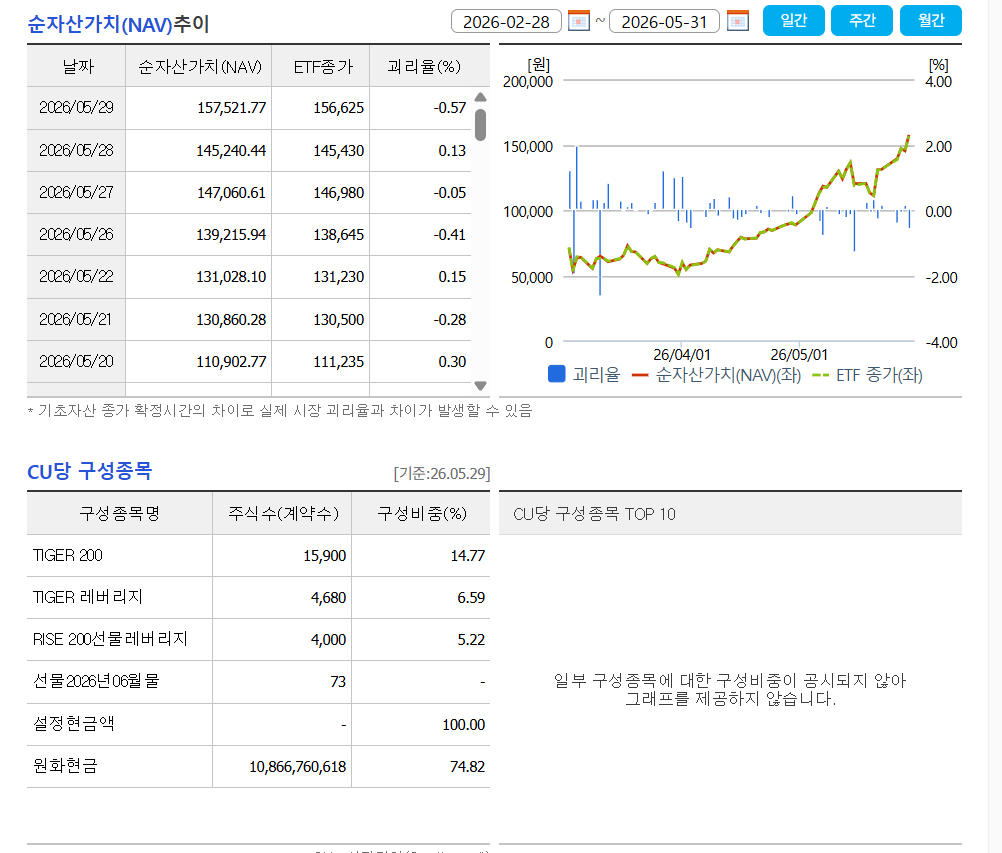1002x853 pixels.
Task: Select the 2026/05/21 date cell
Action: tap(77, 319)
